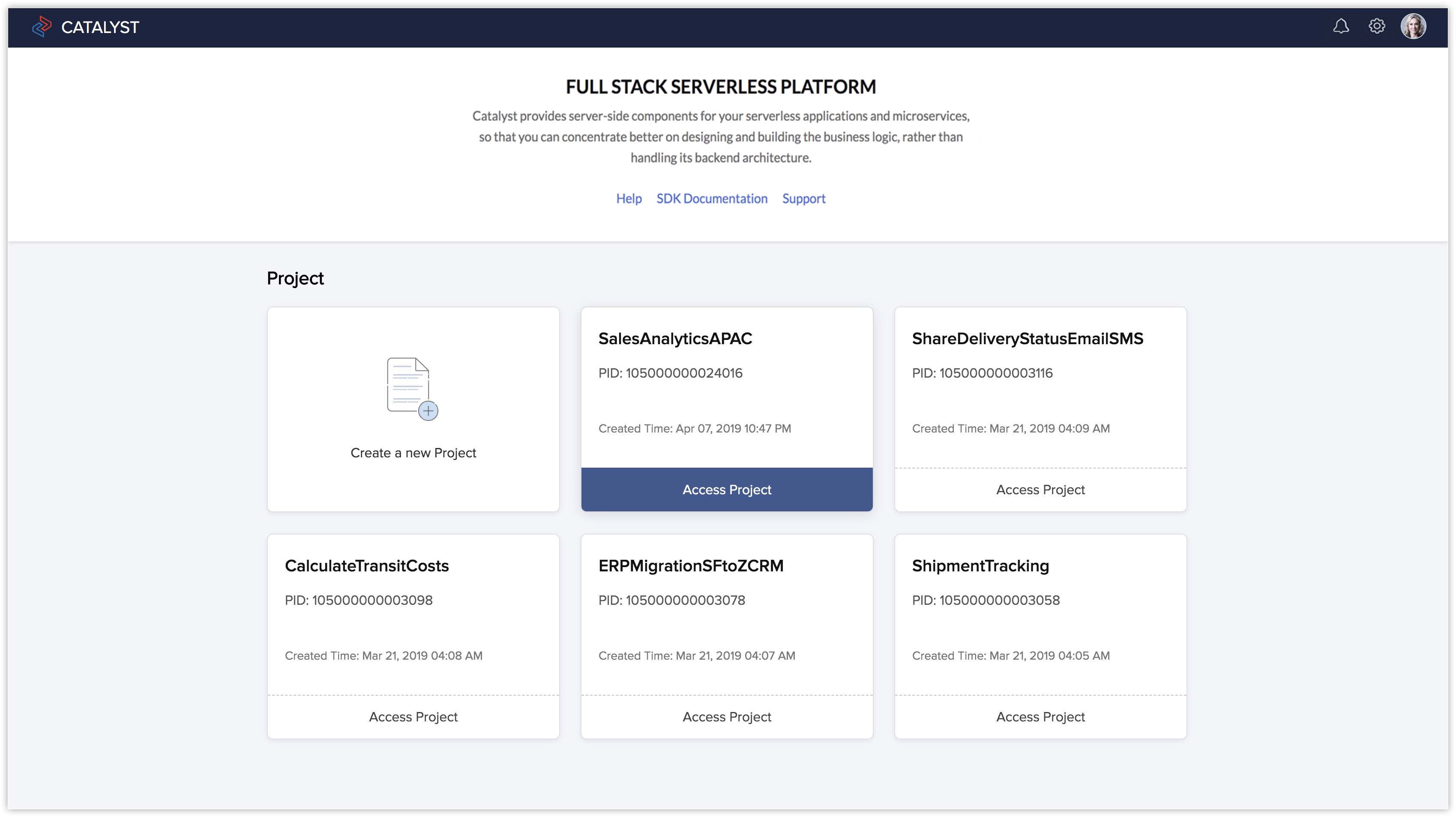Select the ERPMigrationSFtoZCRM project title
Screen dimensions: 1456x817
(691, 566)
